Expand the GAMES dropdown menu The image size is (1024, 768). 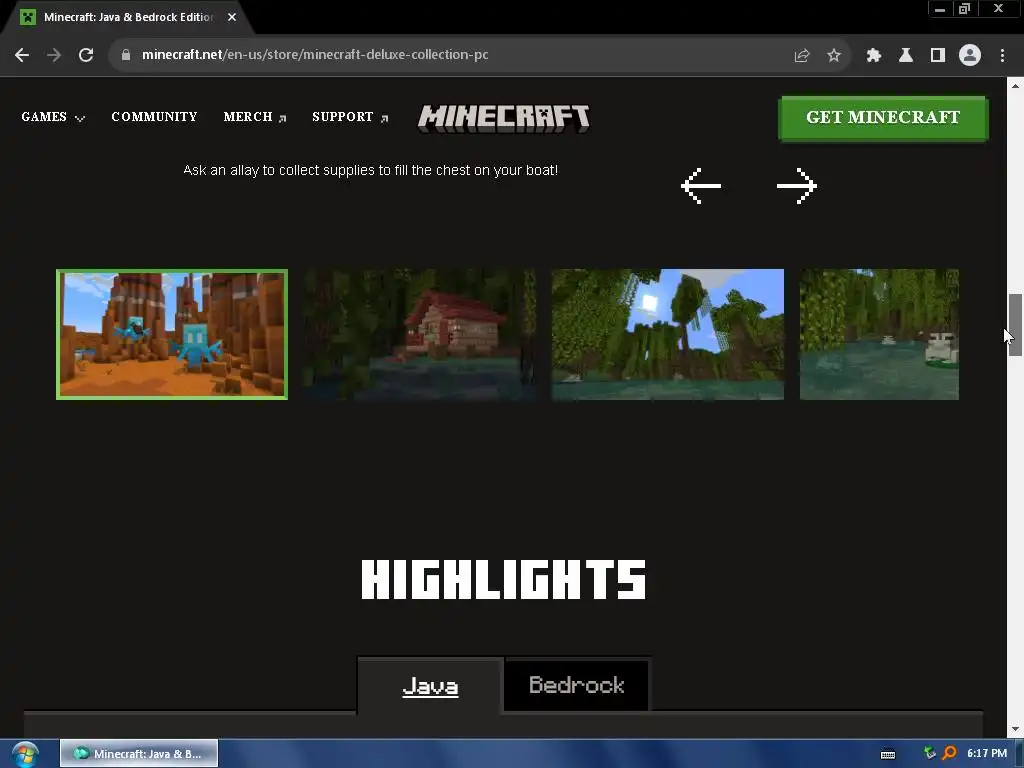[53, 117]
